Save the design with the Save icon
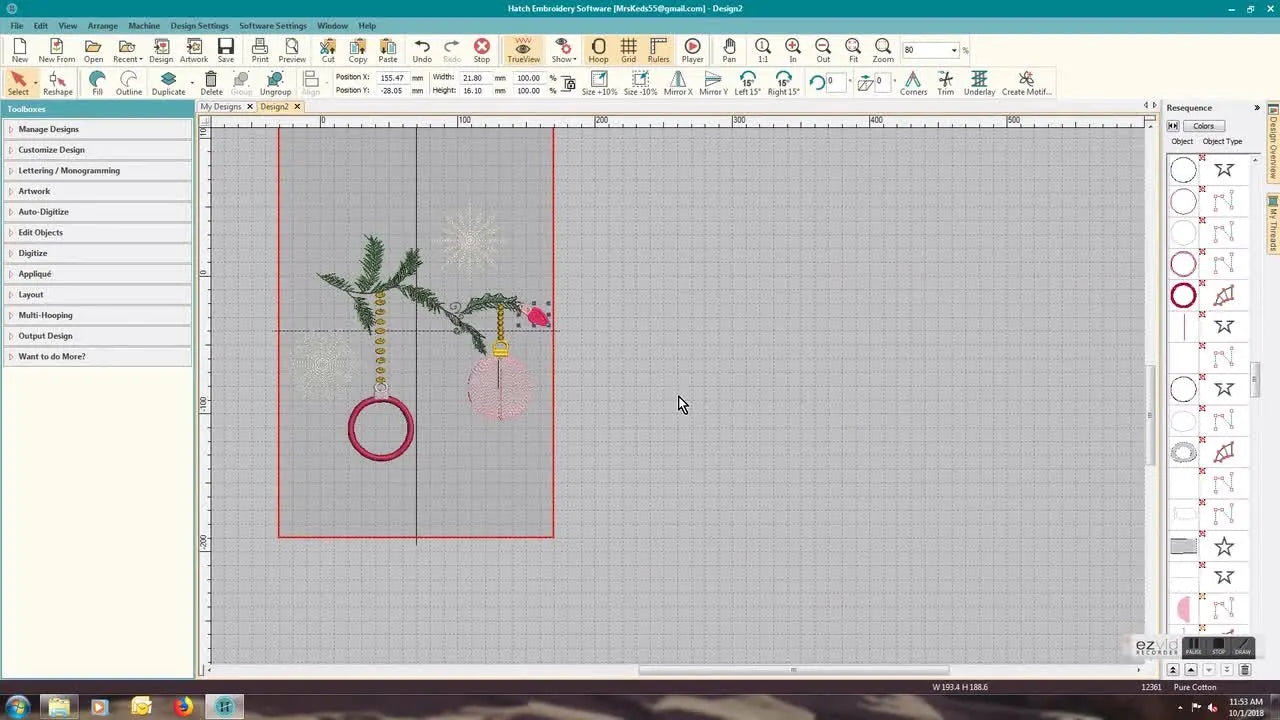The image size is (1280, 720). coord(226,51)
